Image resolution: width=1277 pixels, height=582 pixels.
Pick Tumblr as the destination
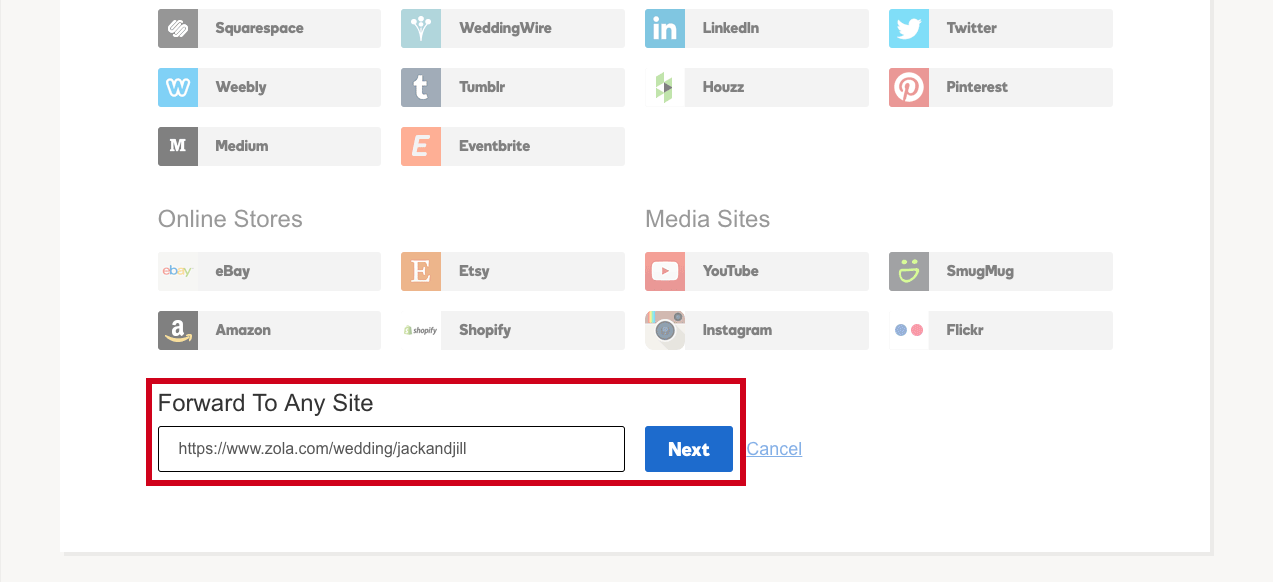tap(513, 87)
